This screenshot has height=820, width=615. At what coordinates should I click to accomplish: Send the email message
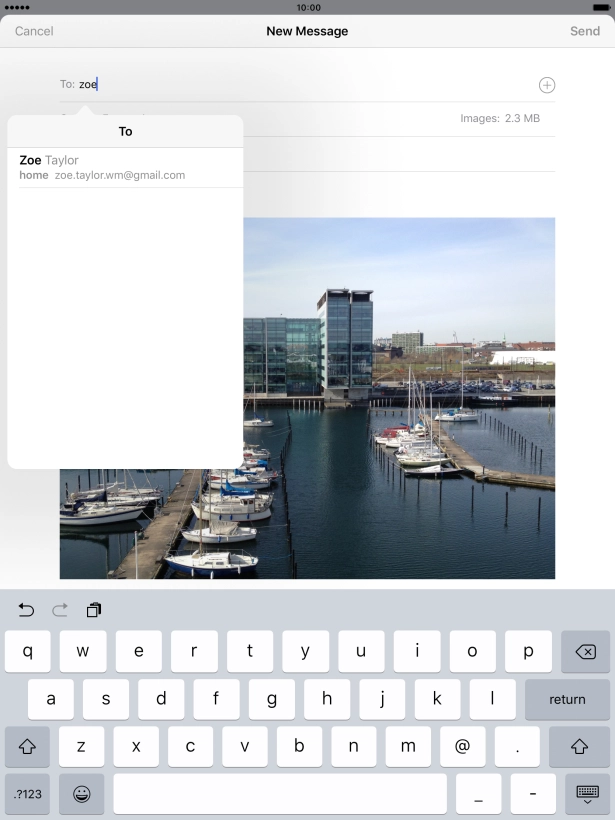coord(585,31)
